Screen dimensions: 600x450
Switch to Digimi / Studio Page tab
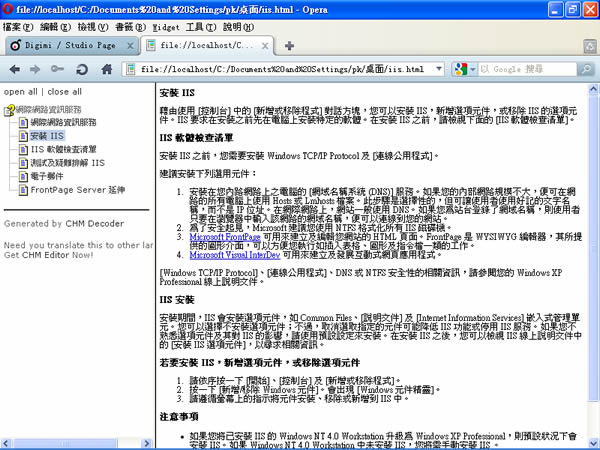tap(70, 46)
